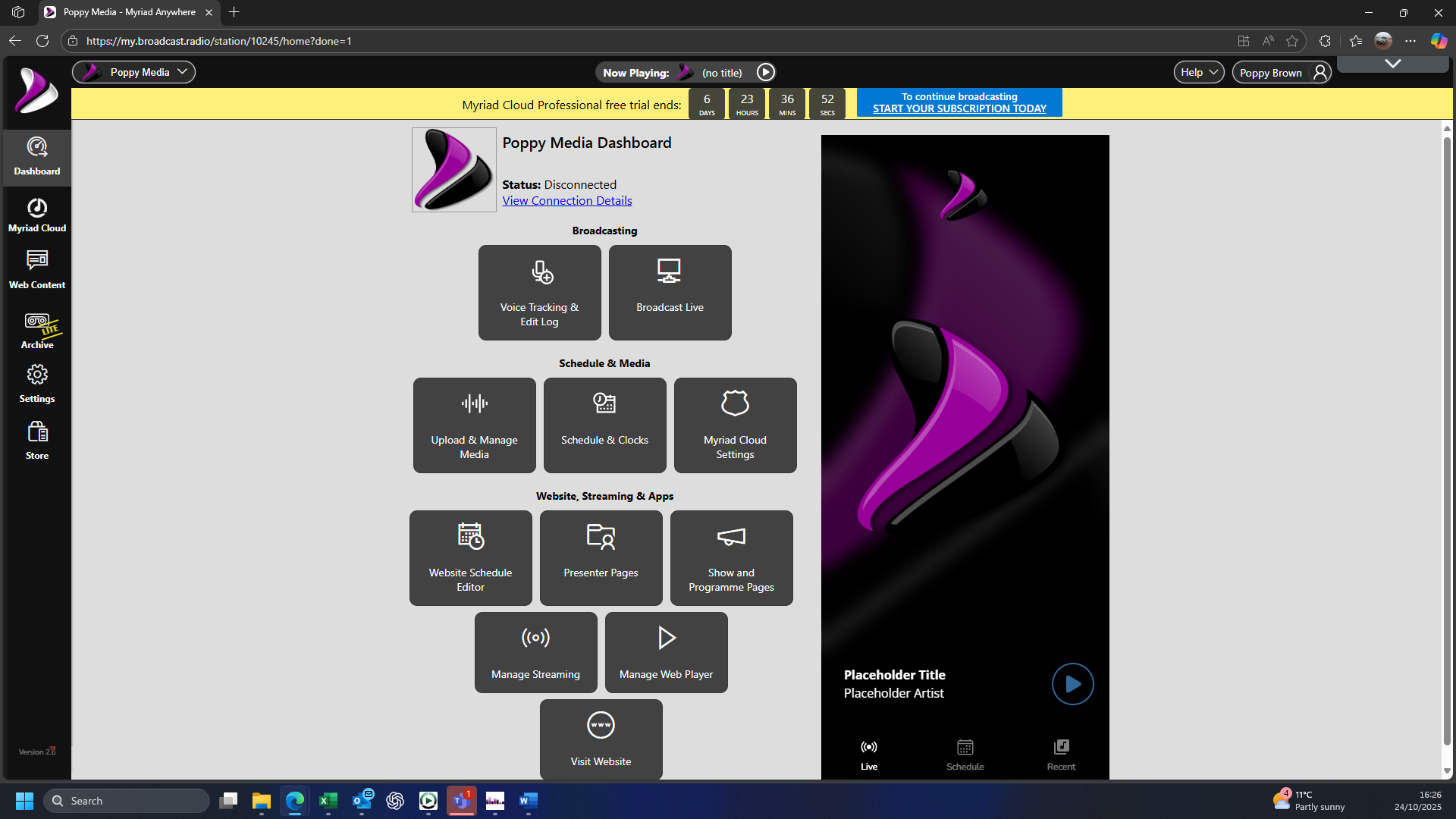Expand the Poppy Media station dropdown
The image size is (1456, 819).
click(x=134, y=72)
